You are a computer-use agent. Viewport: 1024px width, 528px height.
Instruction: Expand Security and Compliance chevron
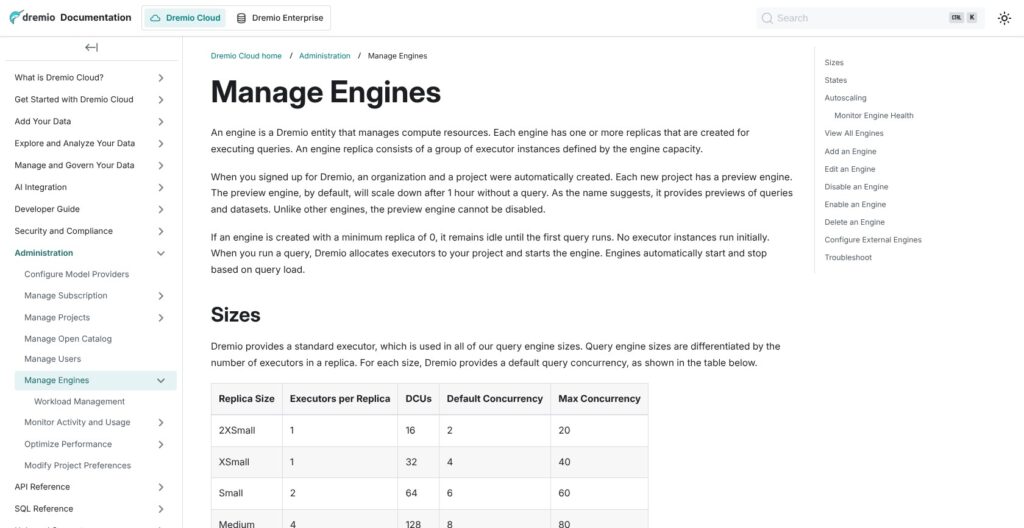pos(161,231)
